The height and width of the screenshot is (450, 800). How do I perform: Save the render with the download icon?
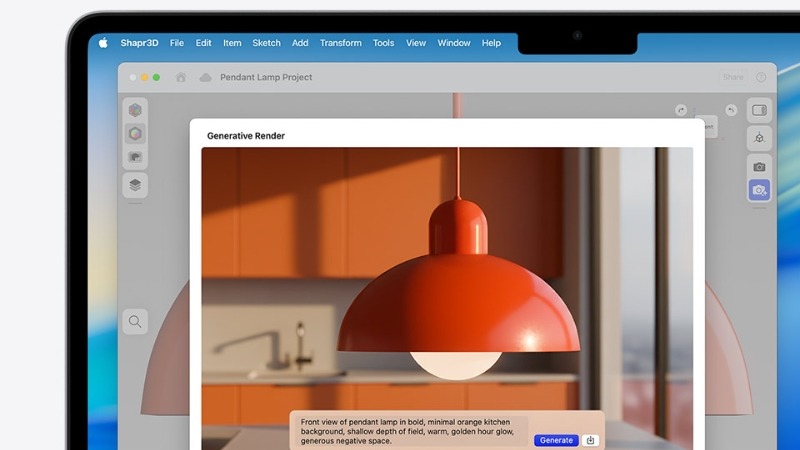pos(591,440)
